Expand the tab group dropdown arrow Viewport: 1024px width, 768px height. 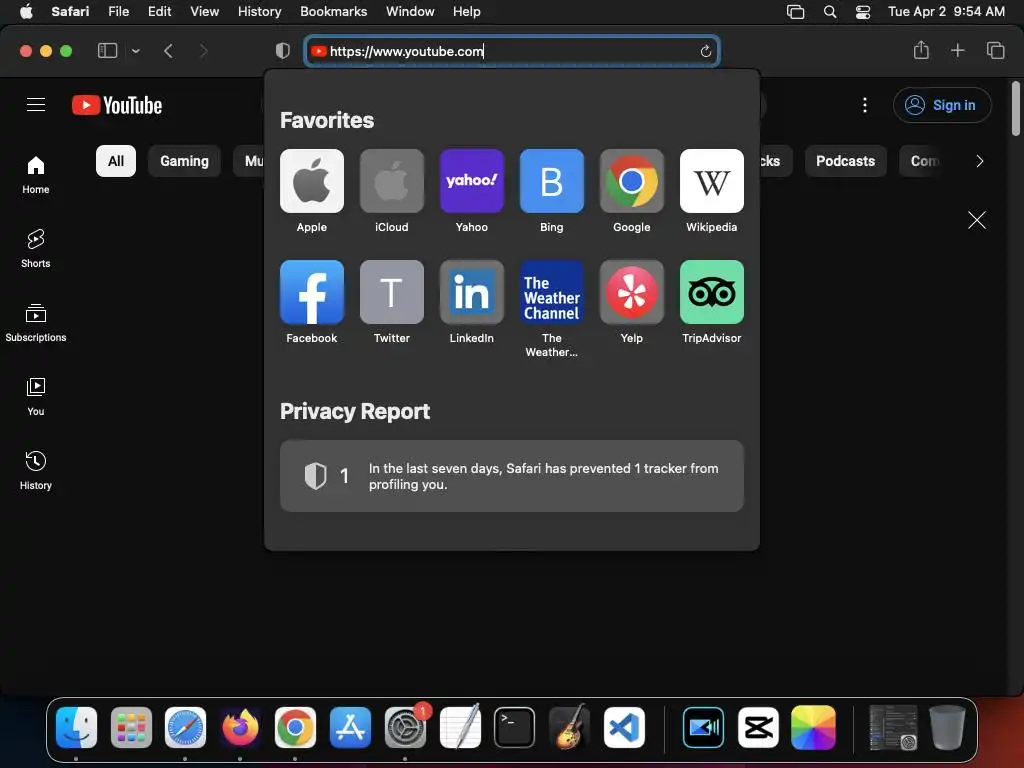135,50
